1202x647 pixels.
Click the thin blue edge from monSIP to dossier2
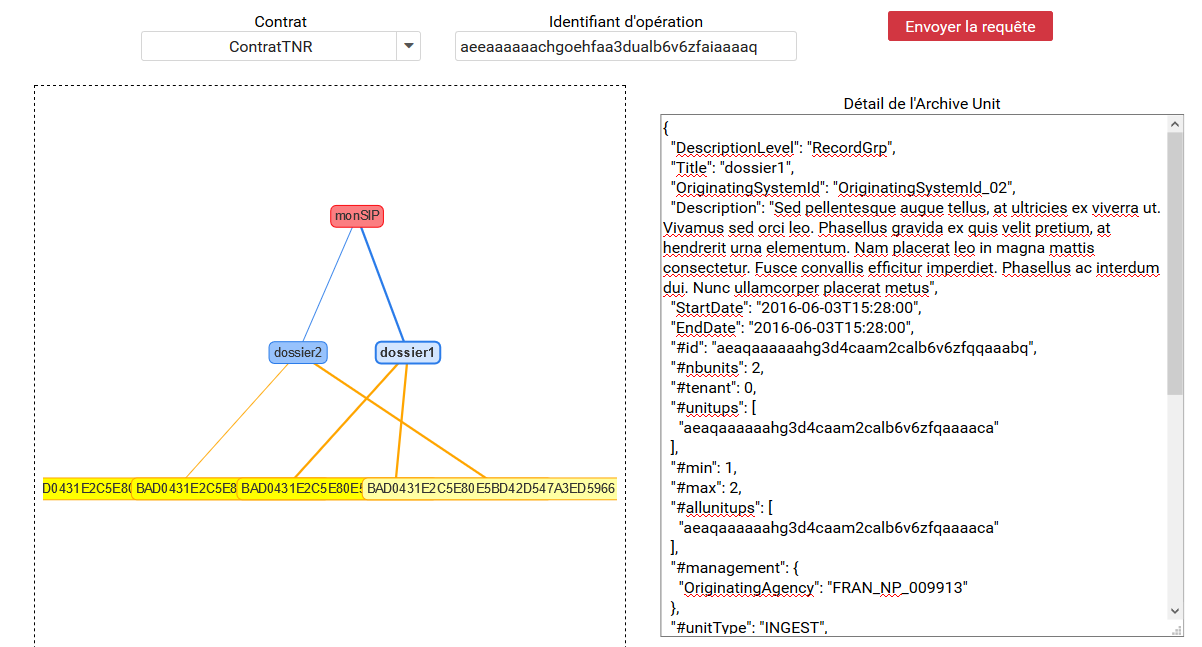(x=328, y=284)
